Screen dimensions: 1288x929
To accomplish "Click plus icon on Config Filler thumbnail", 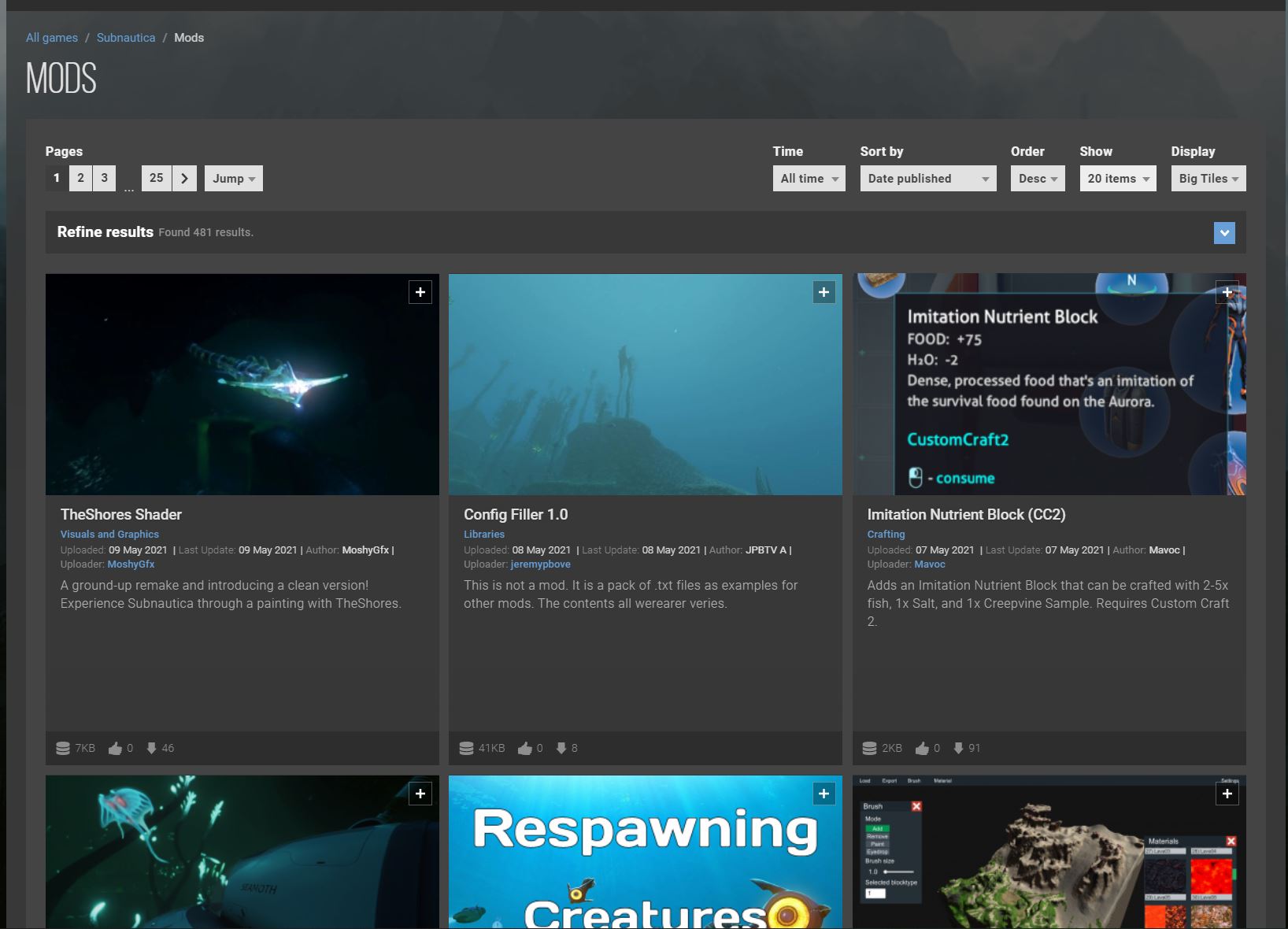I will pos(824,293).
